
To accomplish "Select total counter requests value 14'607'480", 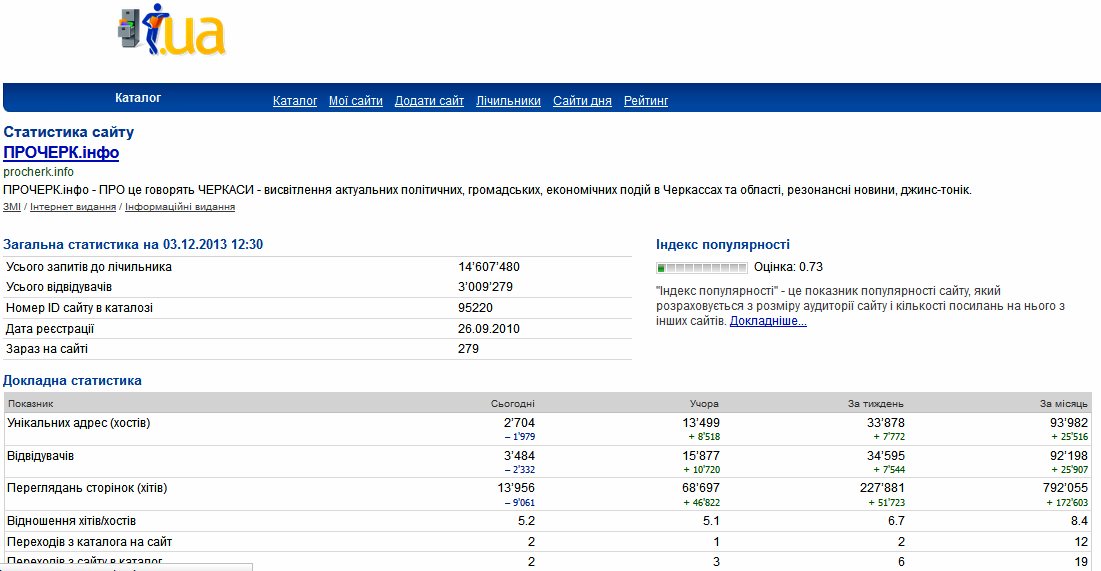I will (489, 267).
